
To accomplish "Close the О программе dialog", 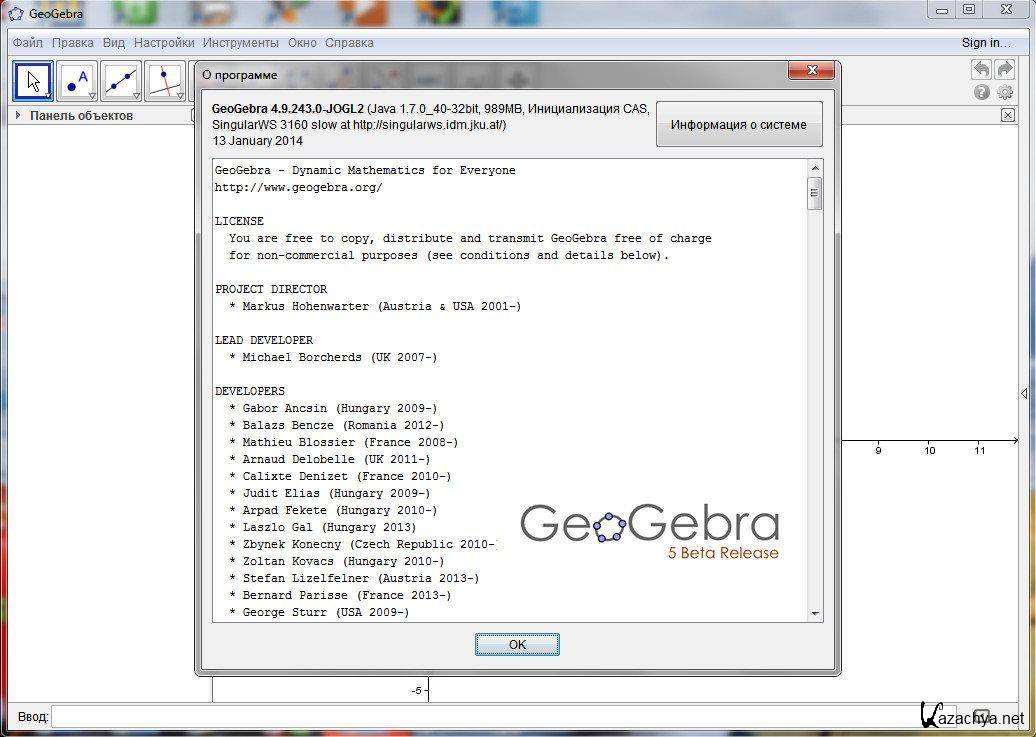I will coord(811,70).
